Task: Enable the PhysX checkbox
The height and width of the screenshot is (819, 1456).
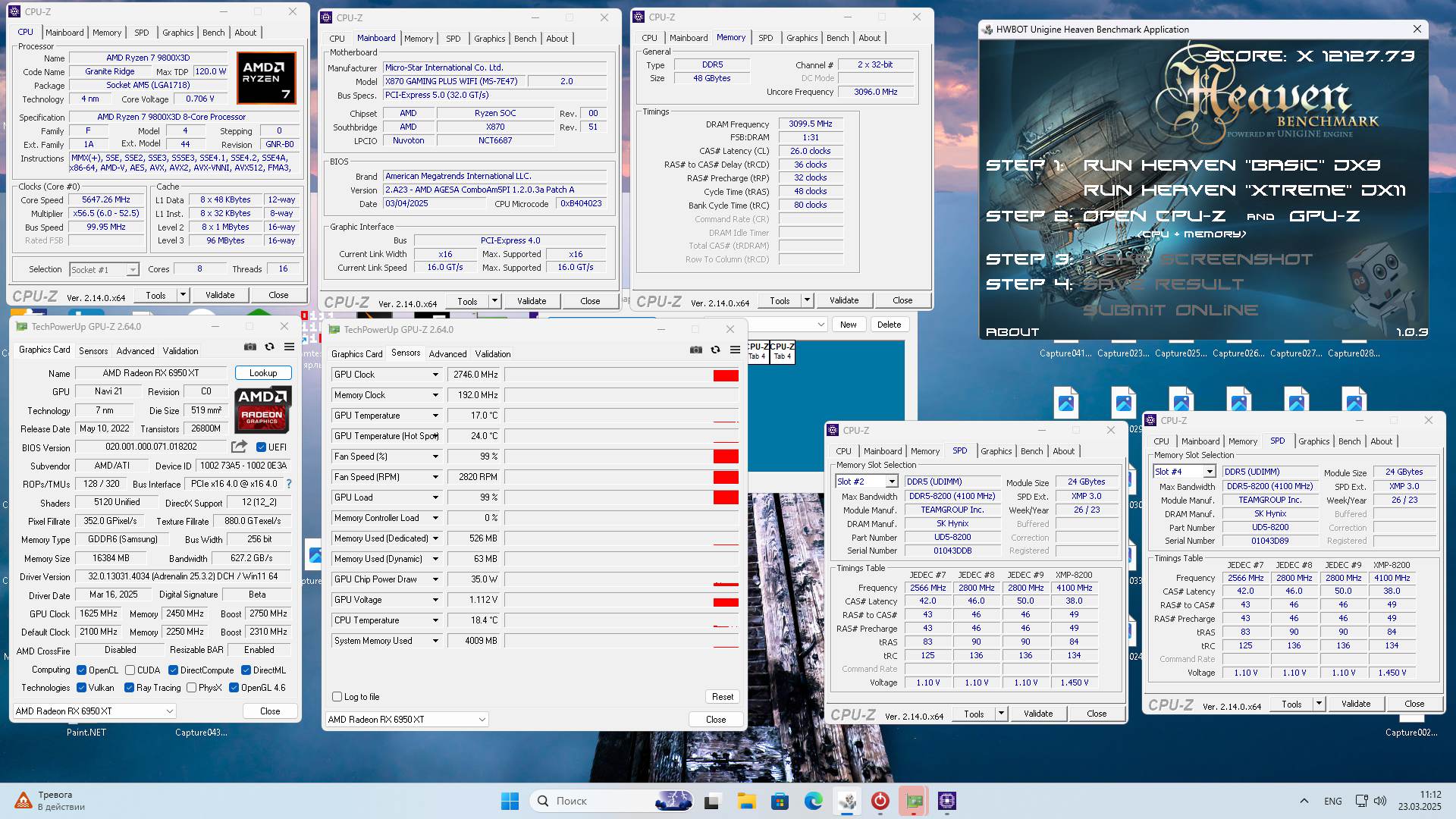Action: (x=191, y=688)
